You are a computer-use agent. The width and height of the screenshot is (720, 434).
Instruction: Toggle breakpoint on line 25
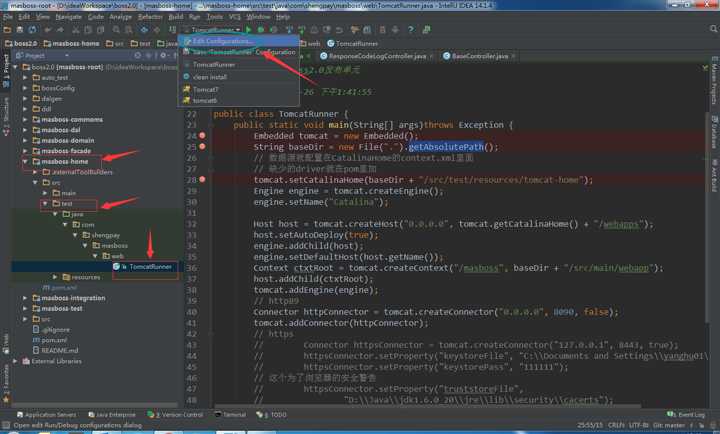202,147
